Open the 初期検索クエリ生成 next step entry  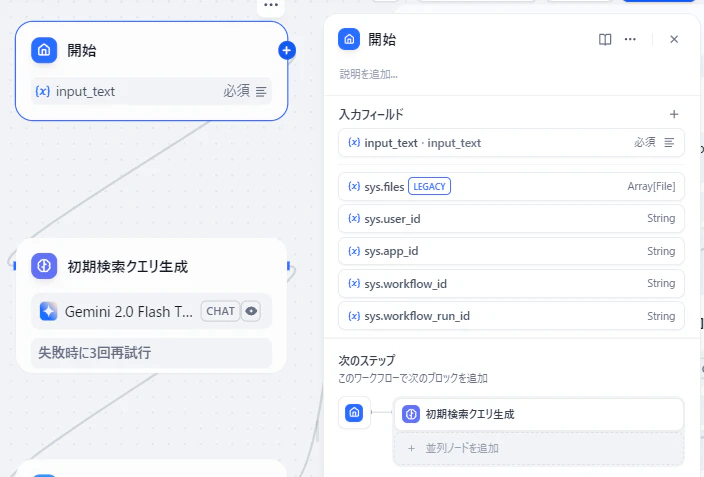click(539, 414)
